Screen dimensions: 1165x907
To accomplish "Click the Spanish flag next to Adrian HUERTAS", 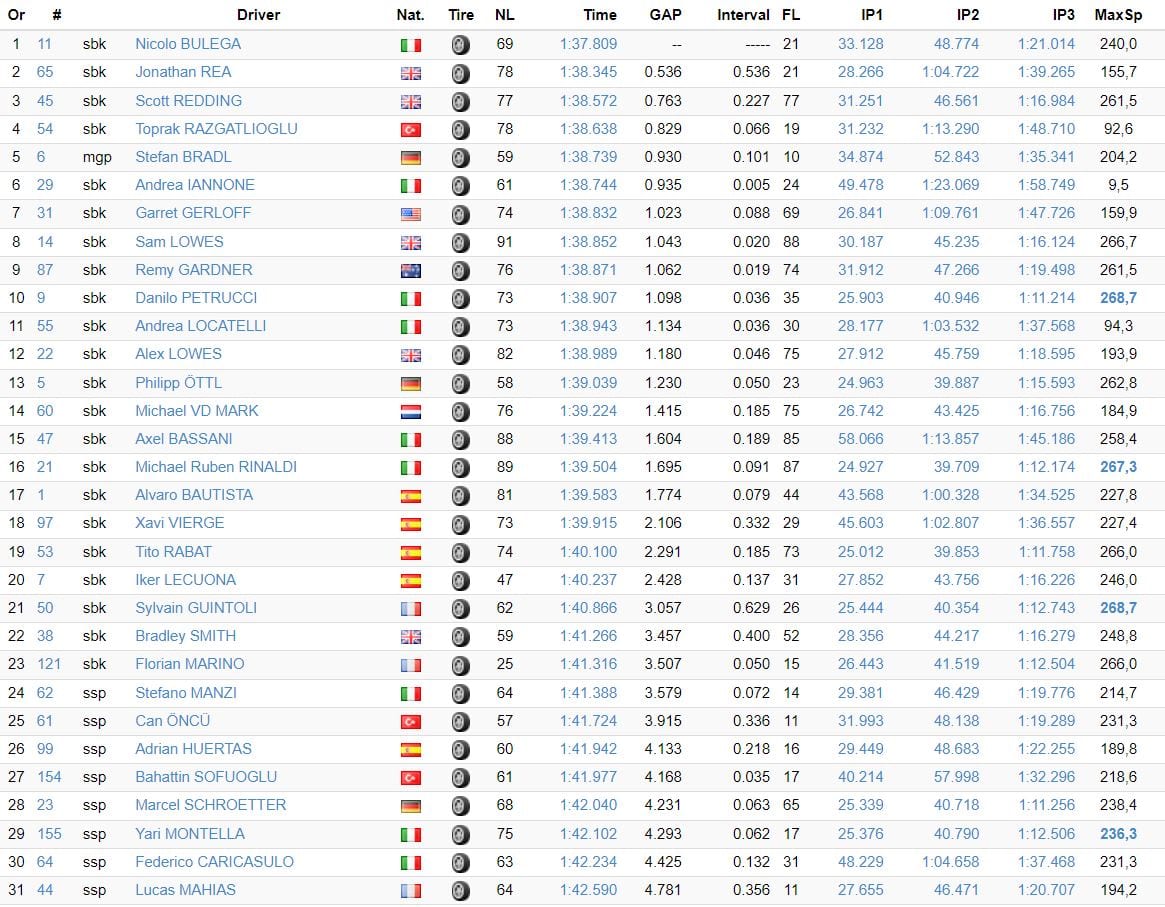I will click(x=410, y=750).
